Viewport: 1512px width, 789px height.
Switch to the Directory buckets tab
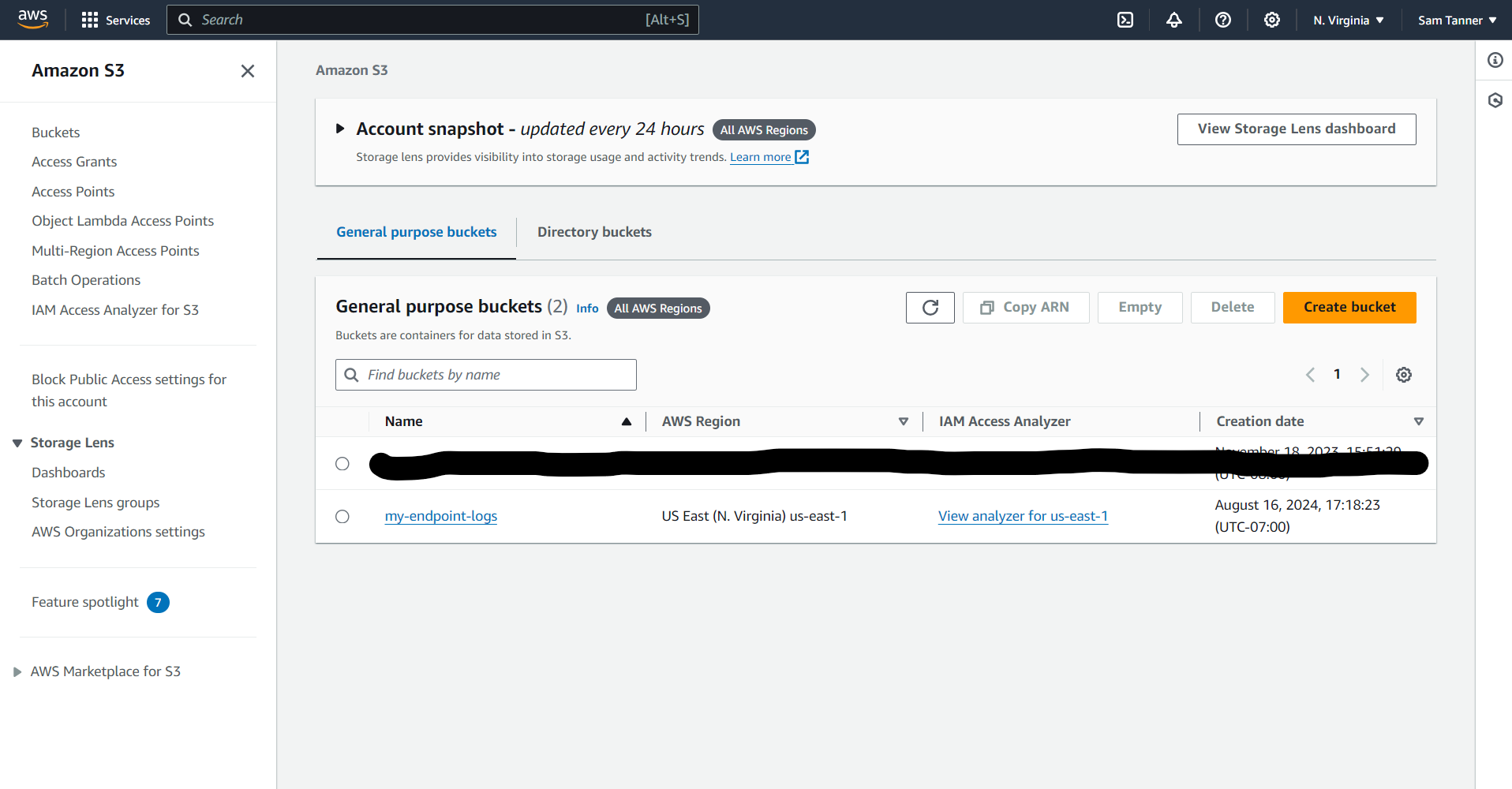(594, 232)
